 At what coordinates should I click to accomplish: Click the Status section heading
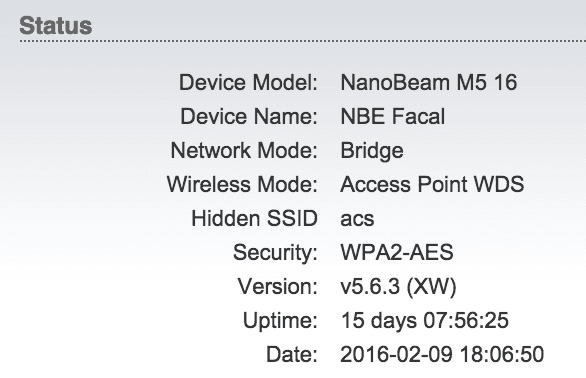pos(56,26)
